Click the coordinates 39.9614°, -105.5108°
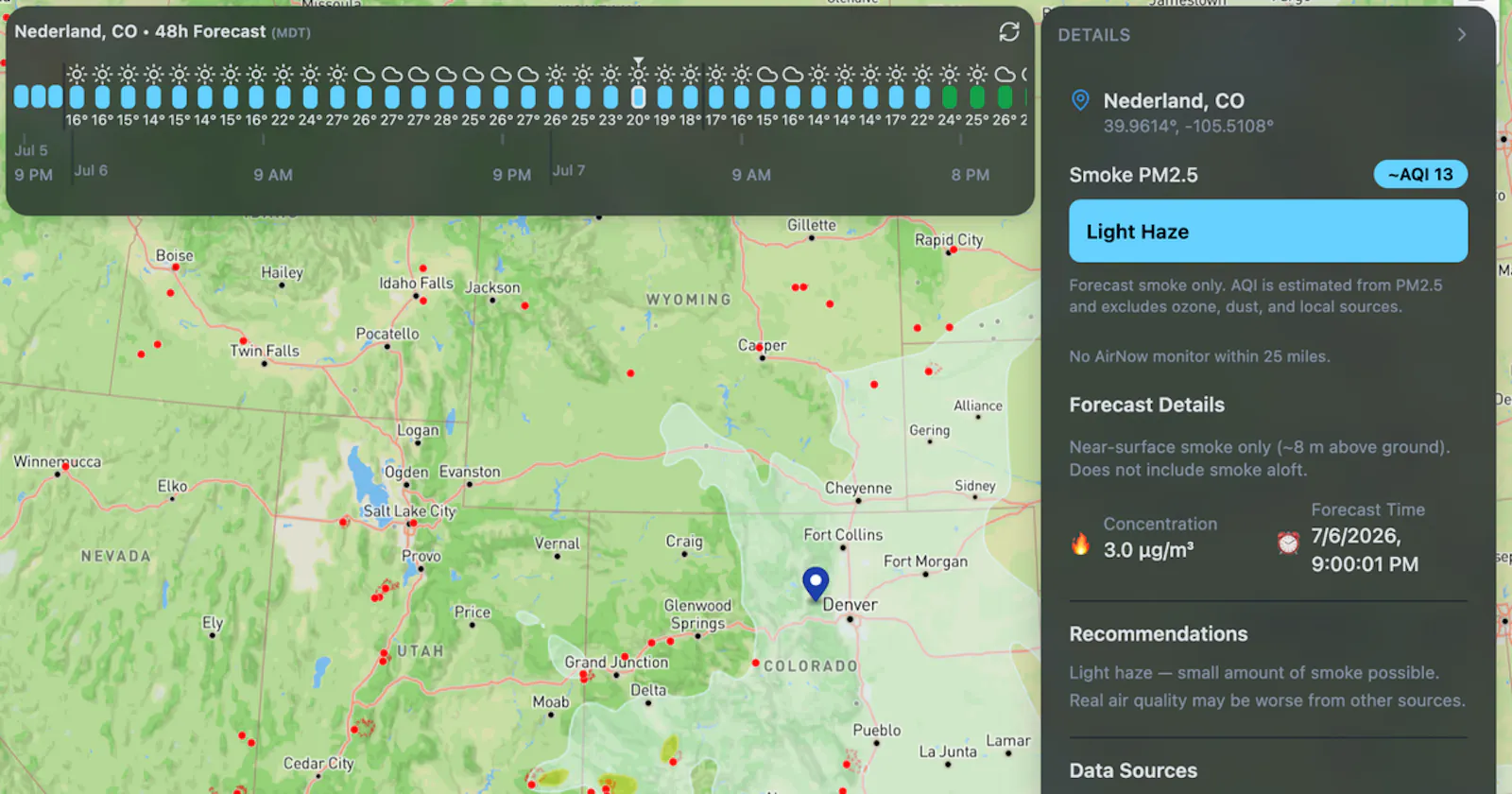This screenshot has width=1512, height=794. point(1189,126)
